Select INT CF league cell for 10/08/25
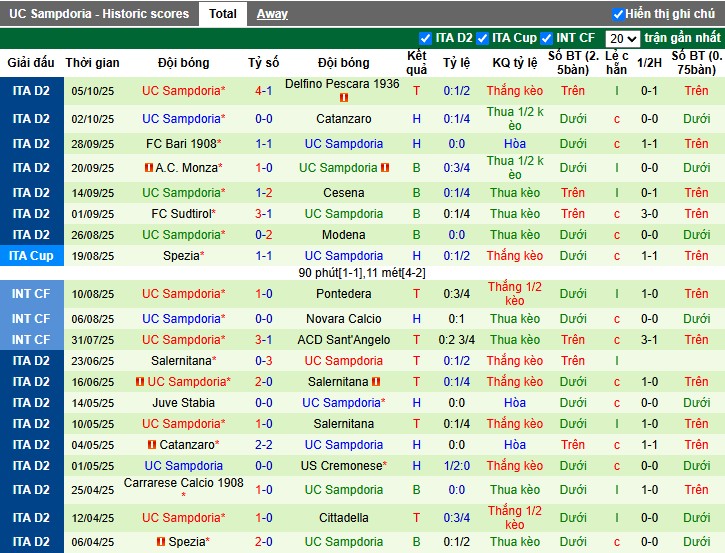The image size is (725, 553). tap(31, 294)
